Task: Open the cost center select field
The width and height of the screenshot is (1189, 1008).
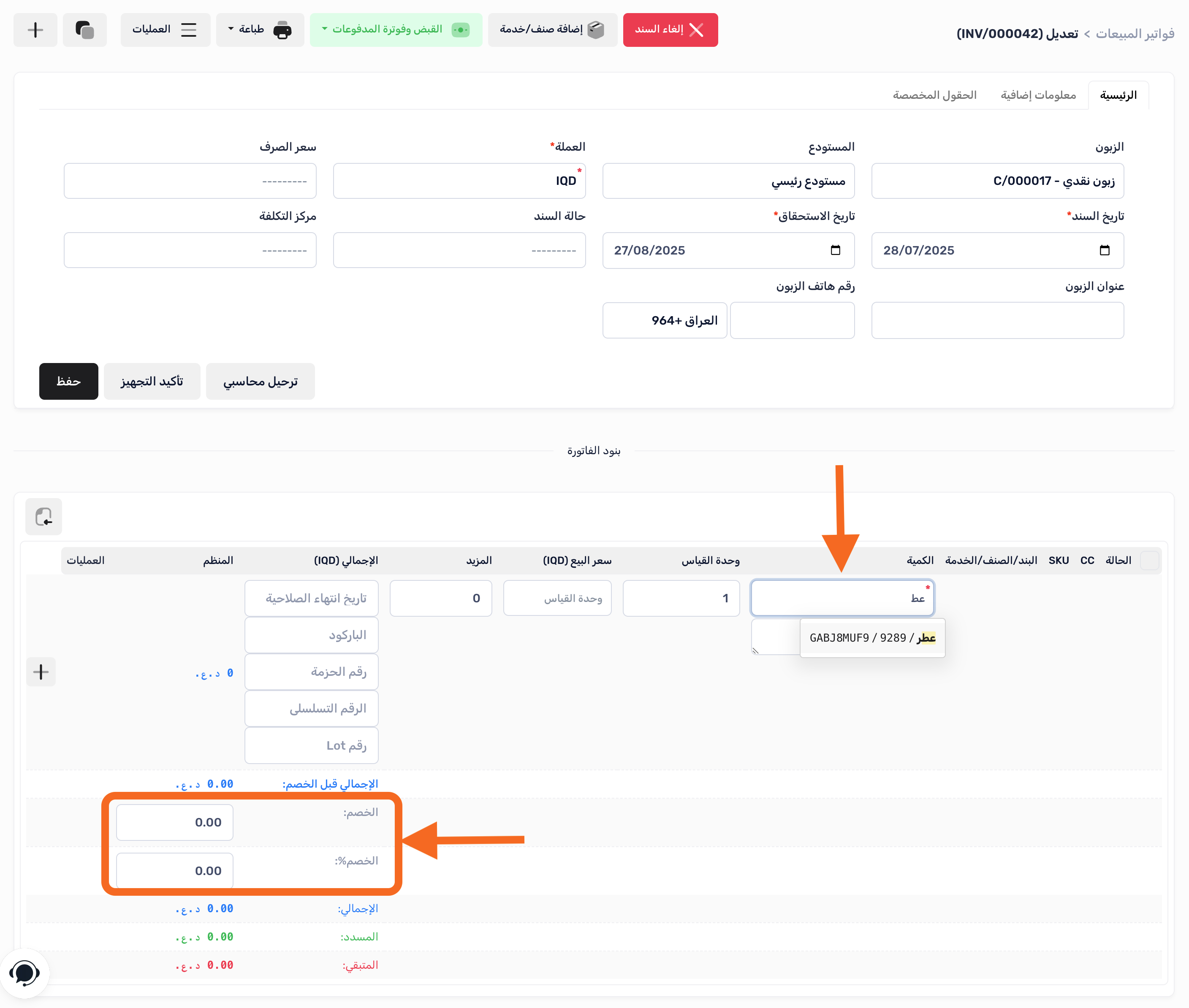Action: (190, 250)
